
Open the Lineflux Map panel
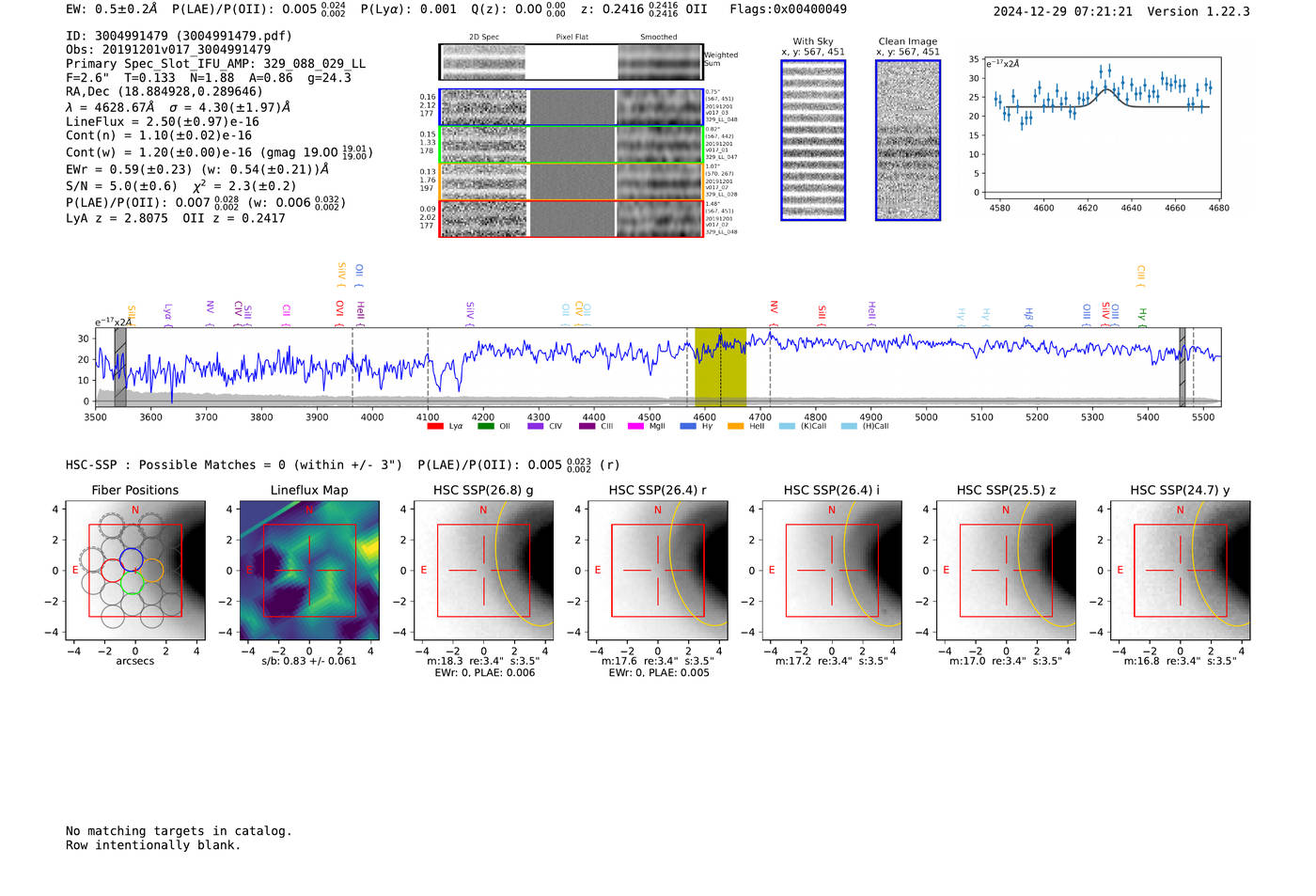309,570
